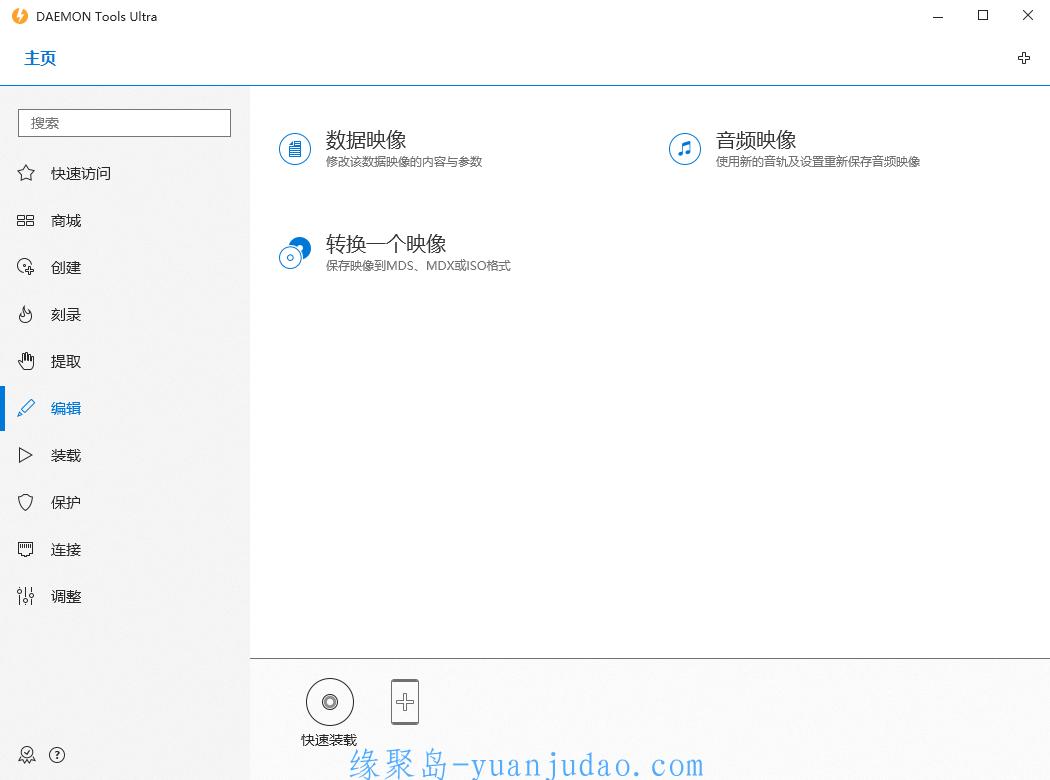1050x780 pixels.
Task: Switch to the 主页 home tab
Action: point(40,58)
